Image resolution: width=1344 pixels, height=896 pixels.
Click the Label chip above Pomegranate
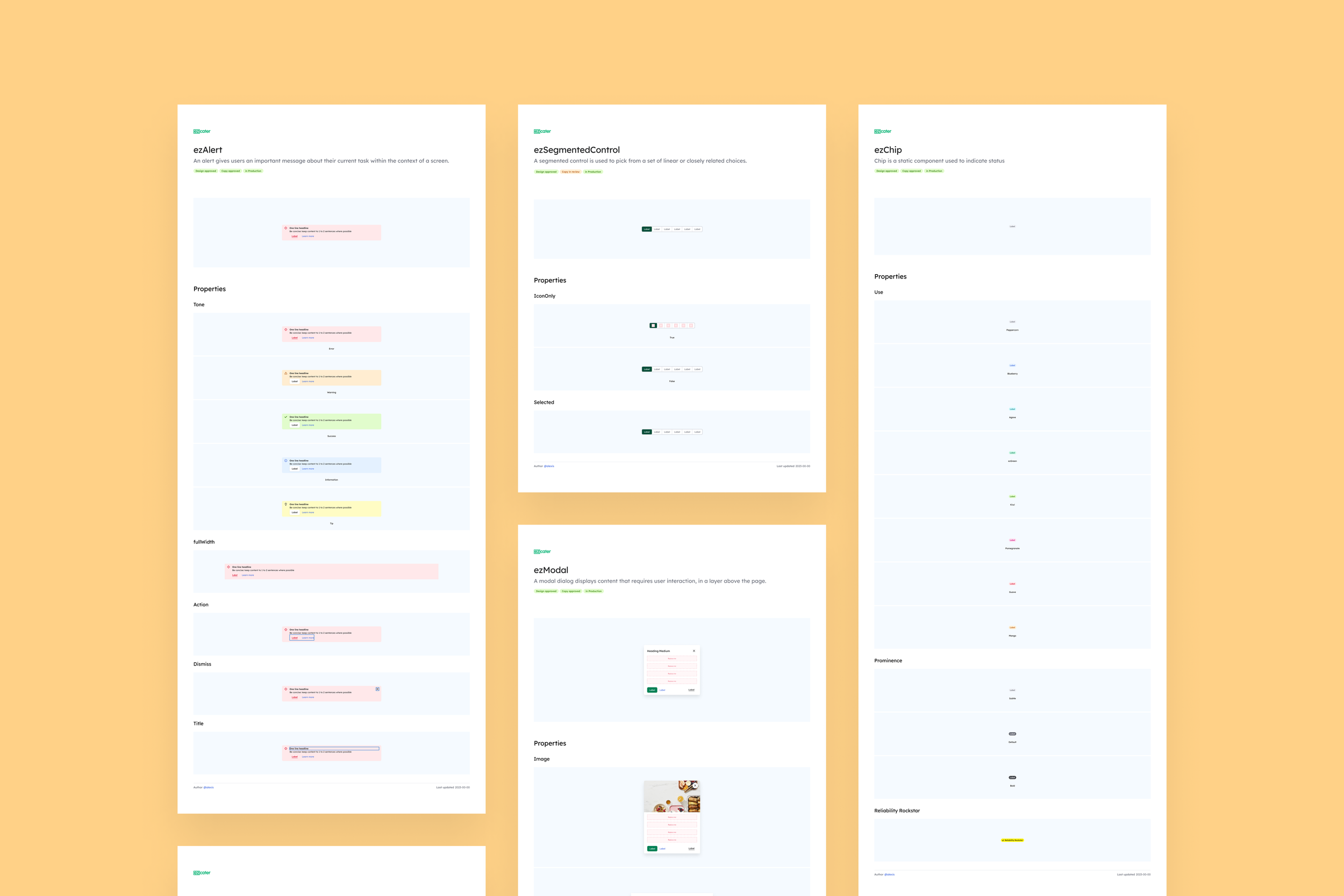click(x=1013, y=540)
